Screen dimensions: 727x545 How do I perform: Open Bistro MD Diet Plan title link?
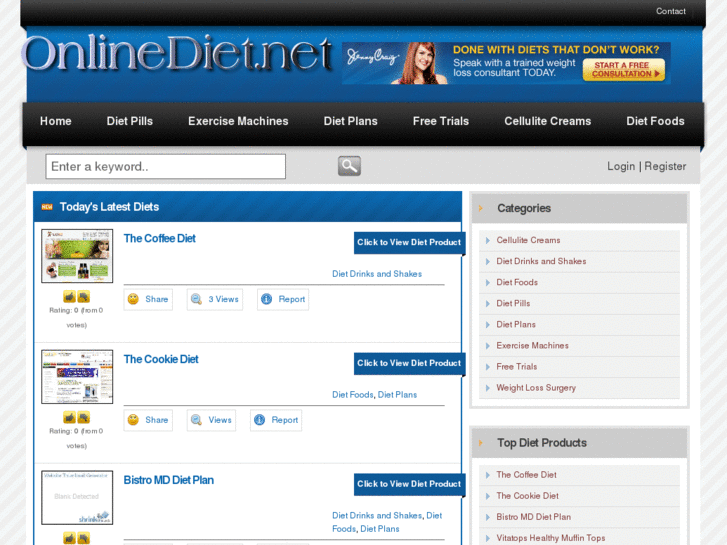pyautogui.click(x=169, y=480)
